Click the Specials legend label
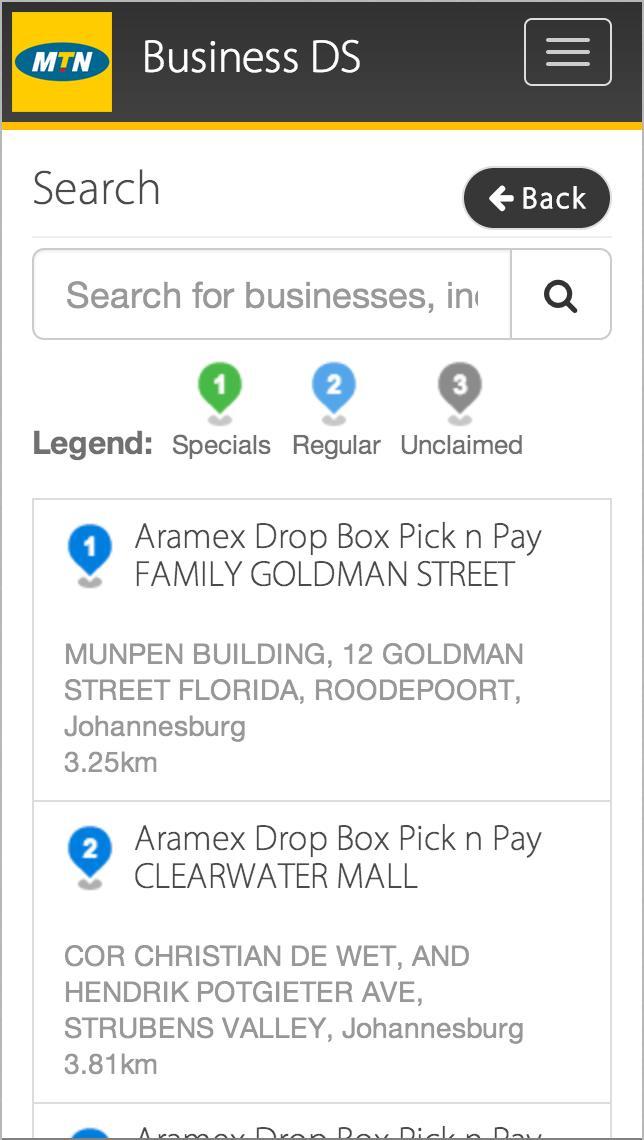This screenshot has width=644, height=1140. [221, 445]
